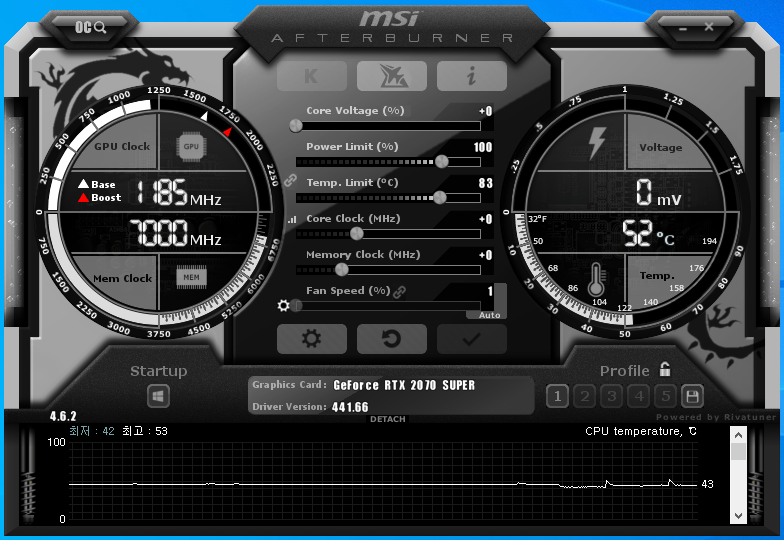Click the Core Clock +0 value field

click(485, 219)
